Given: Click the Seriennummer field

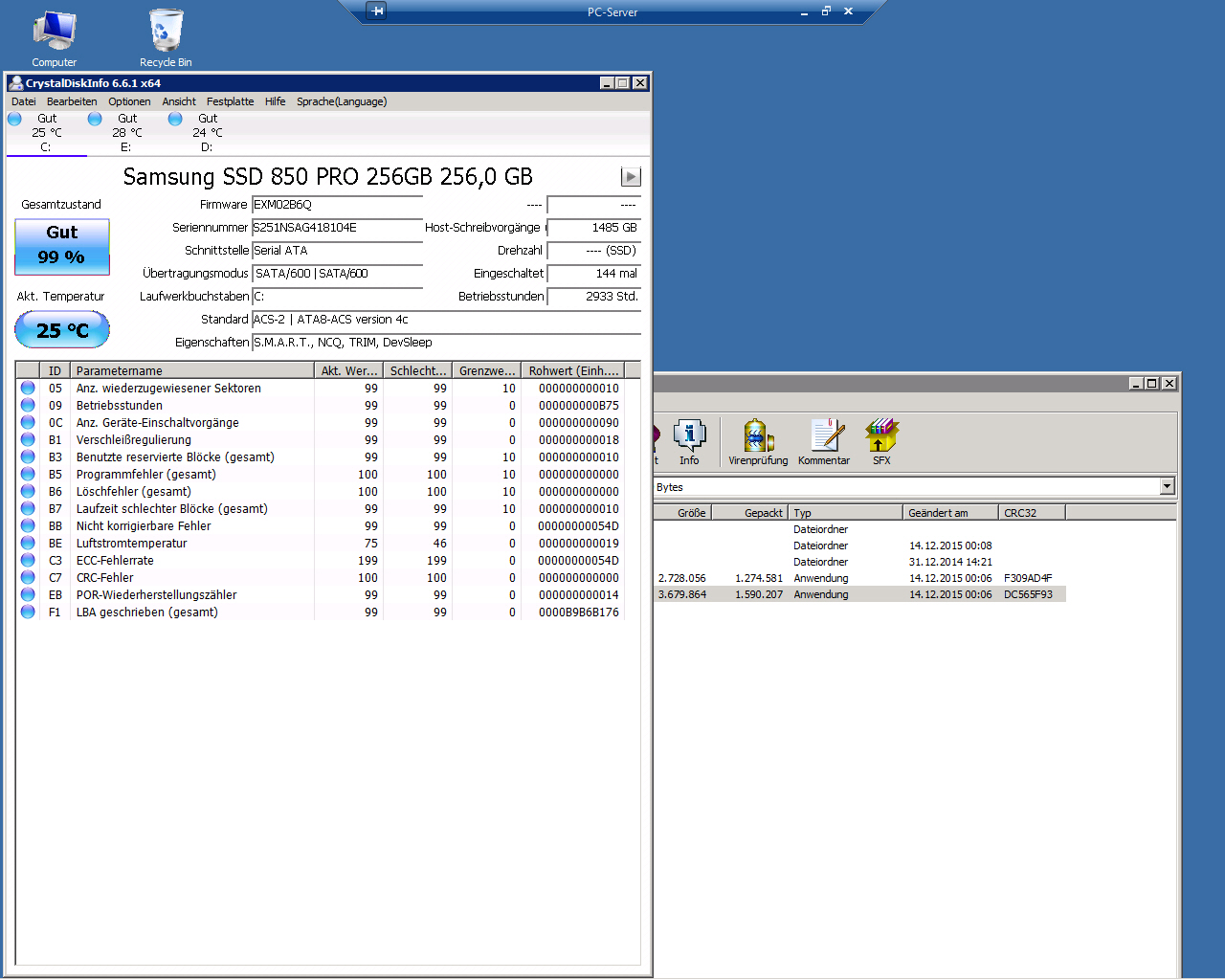Looking at the screenshot, I should click(338, 228).
